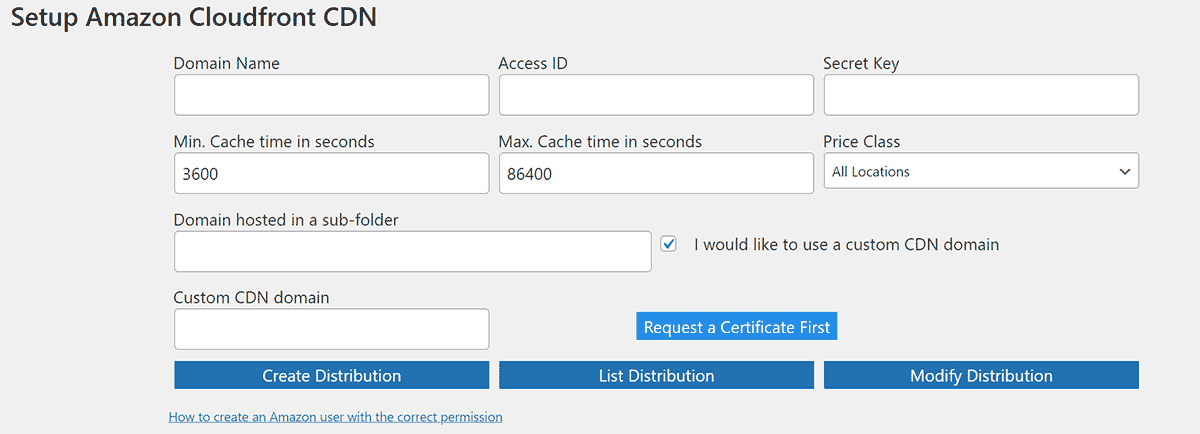Click the Price Class label text
The height and width of the screenshot is (434, 1200).
(861, 142)
